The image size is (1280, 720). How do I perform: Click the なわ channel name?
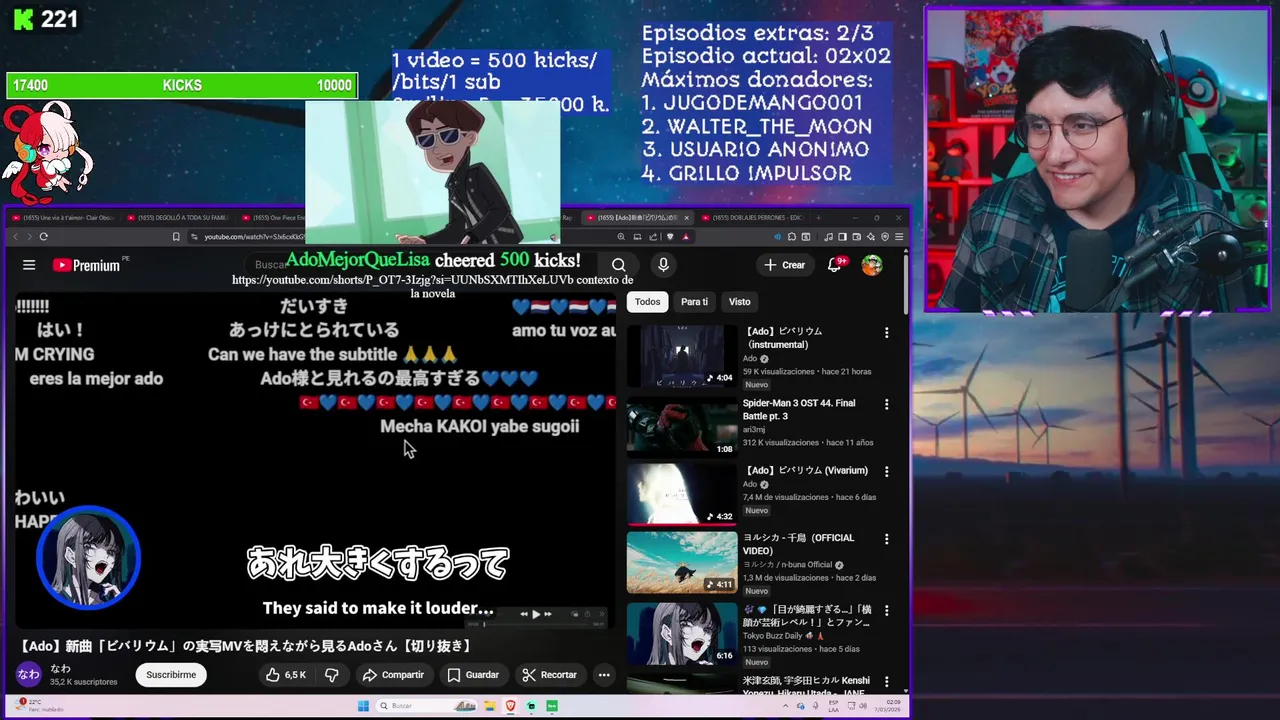click(x=60, y=669)
